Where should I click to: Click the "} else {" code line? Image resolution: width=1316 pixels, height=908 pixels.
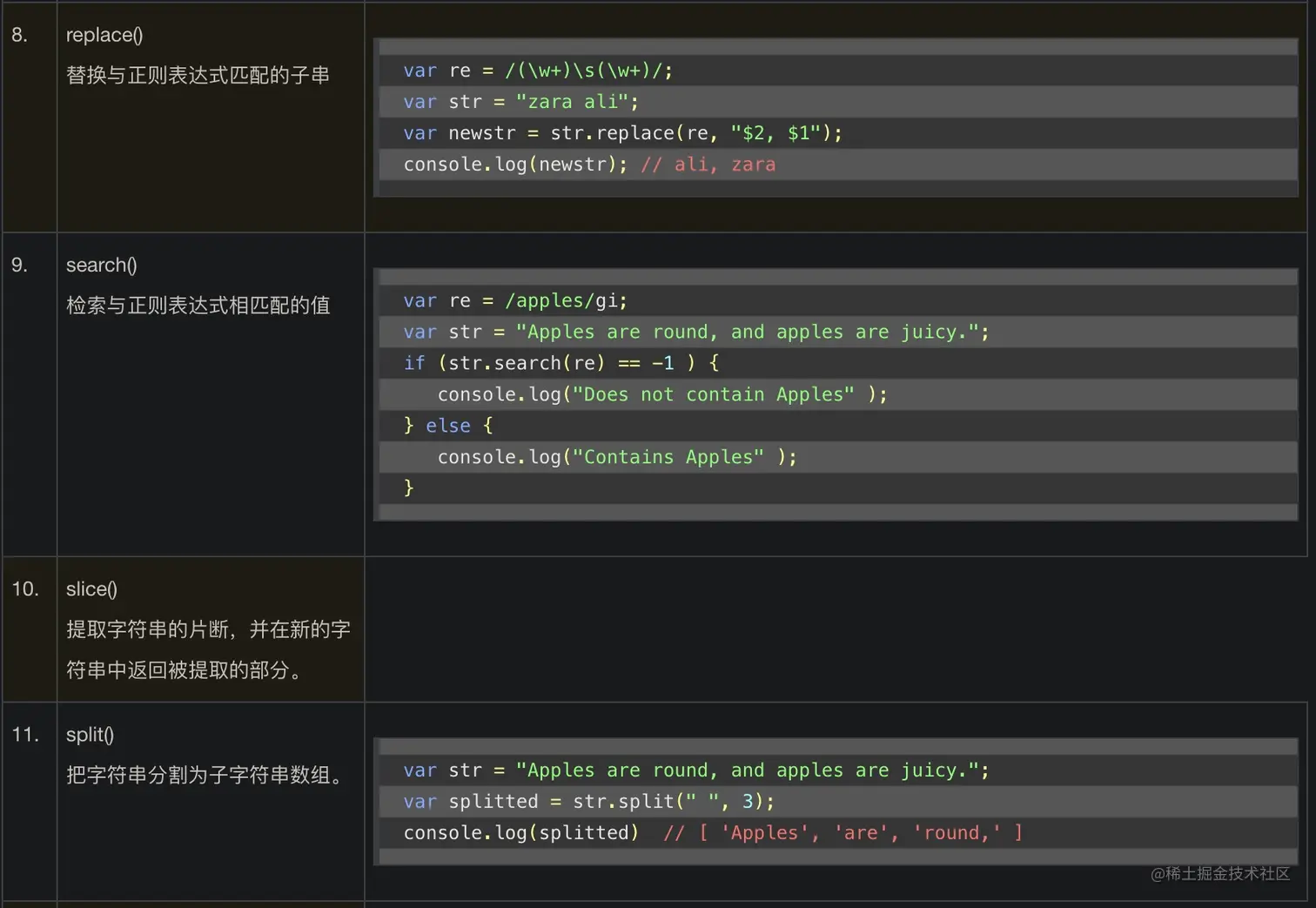tap(448, 426)
